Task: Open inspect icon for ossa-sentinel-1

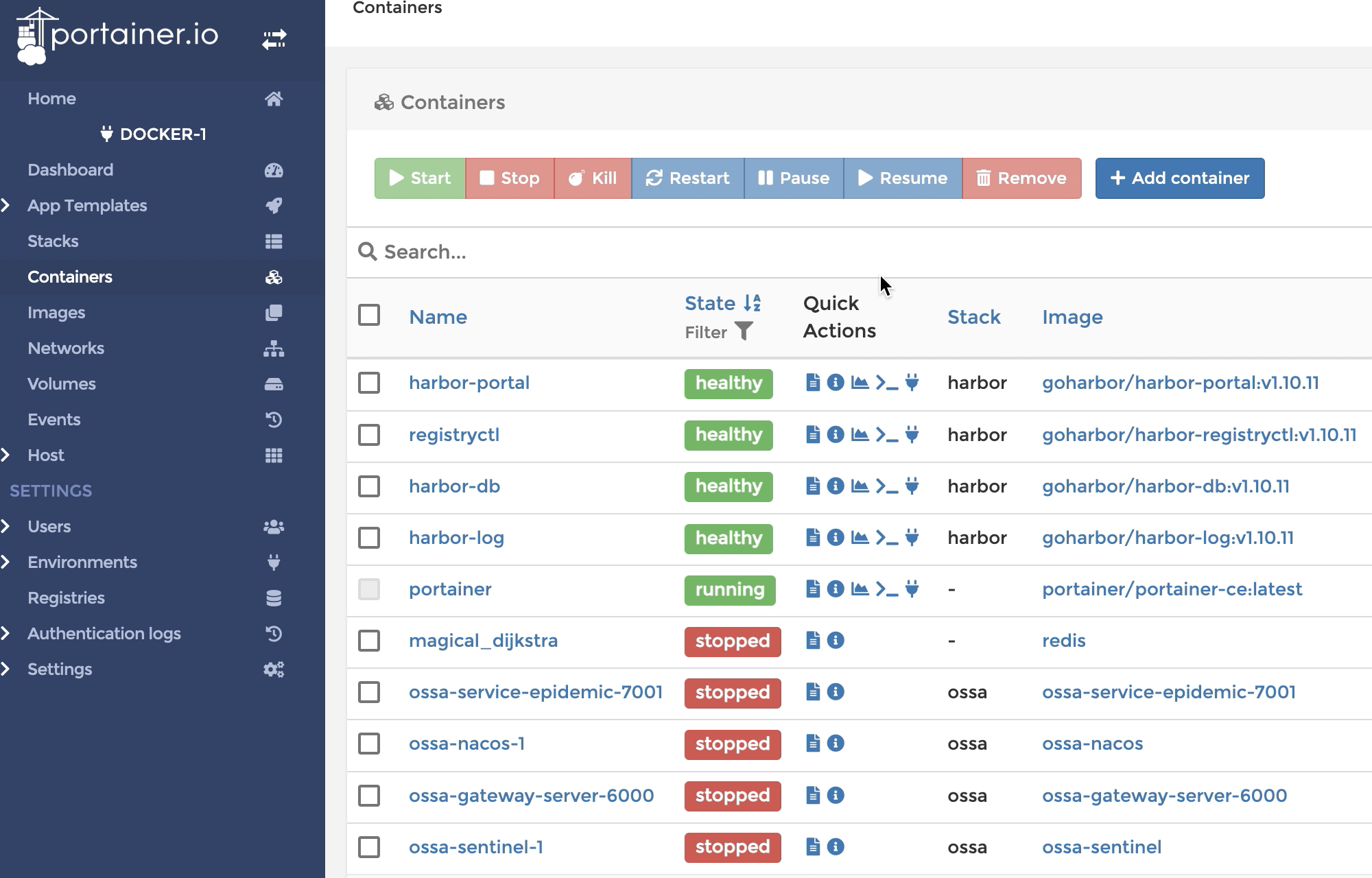Action: click(x=836, y=846)
